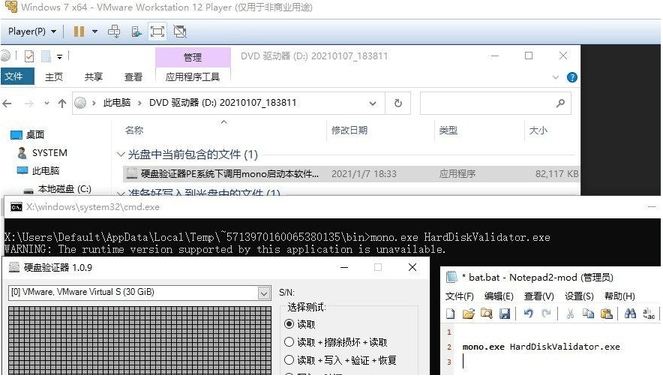Collapse the 光盘中当前包含的文件 group

coord(121,154)
